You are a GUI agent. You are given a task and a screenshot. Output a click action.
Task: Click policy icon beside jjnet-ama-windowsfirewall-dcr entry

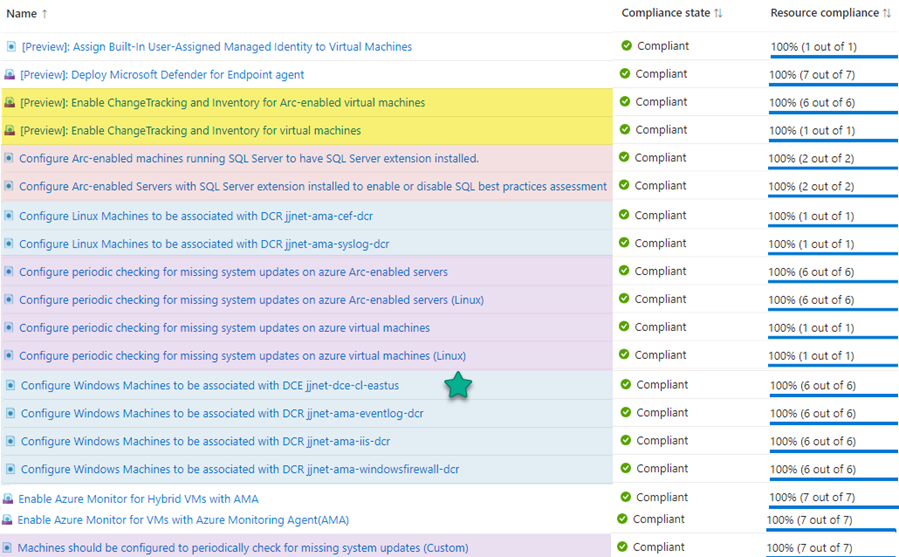[11, 469]
